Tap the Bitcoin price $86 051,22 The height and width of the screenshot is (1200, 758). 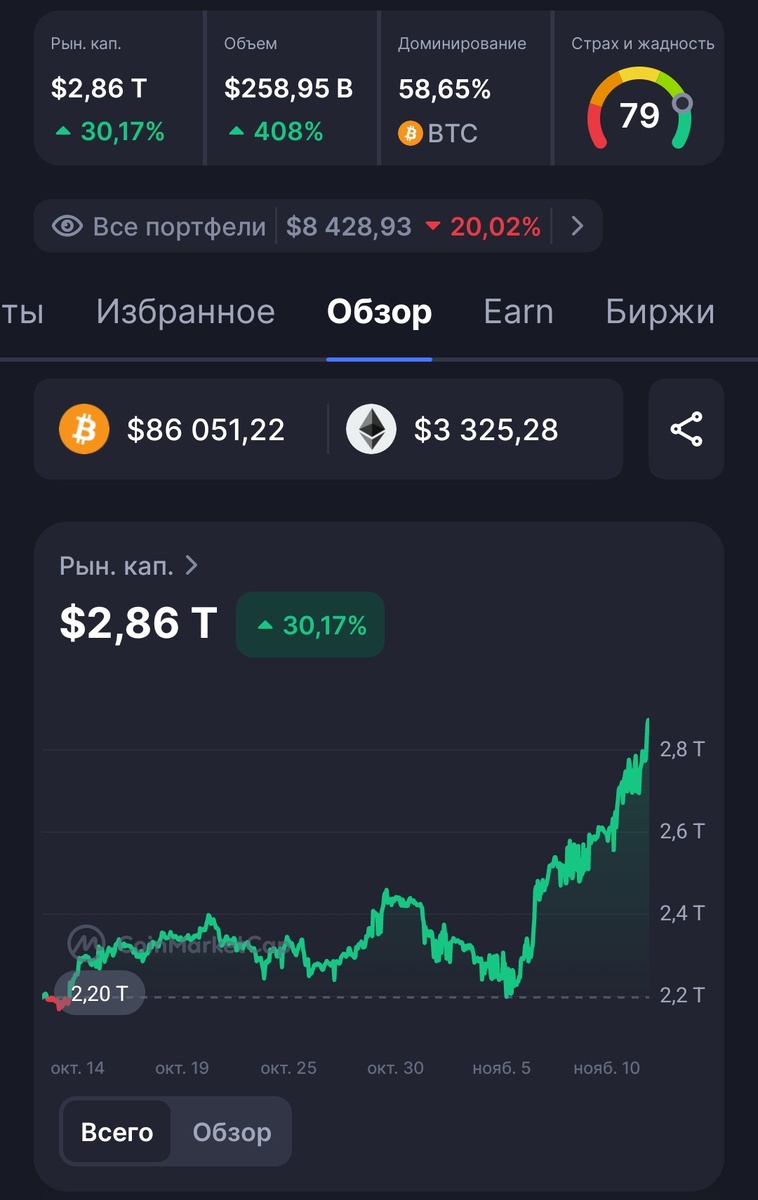pyautogui.click(x=206, y=430)
